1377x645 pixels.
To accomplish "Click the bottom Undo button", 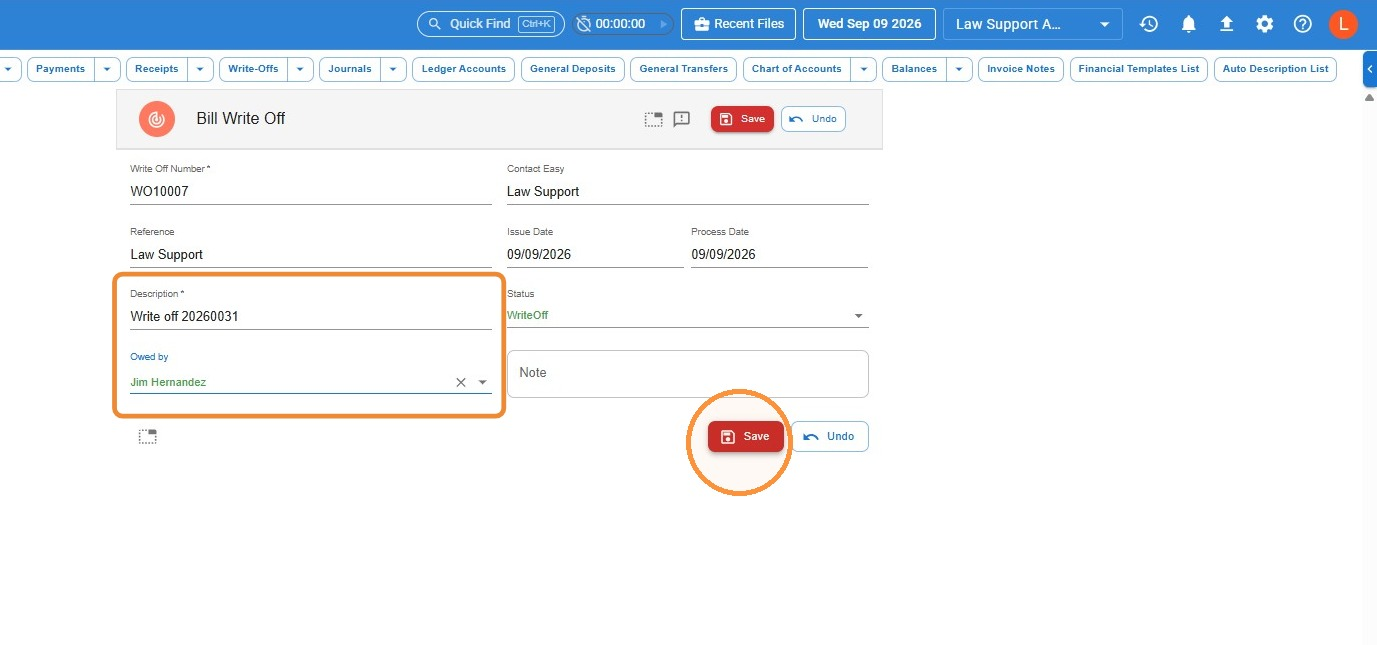I will tap(830, 437).
